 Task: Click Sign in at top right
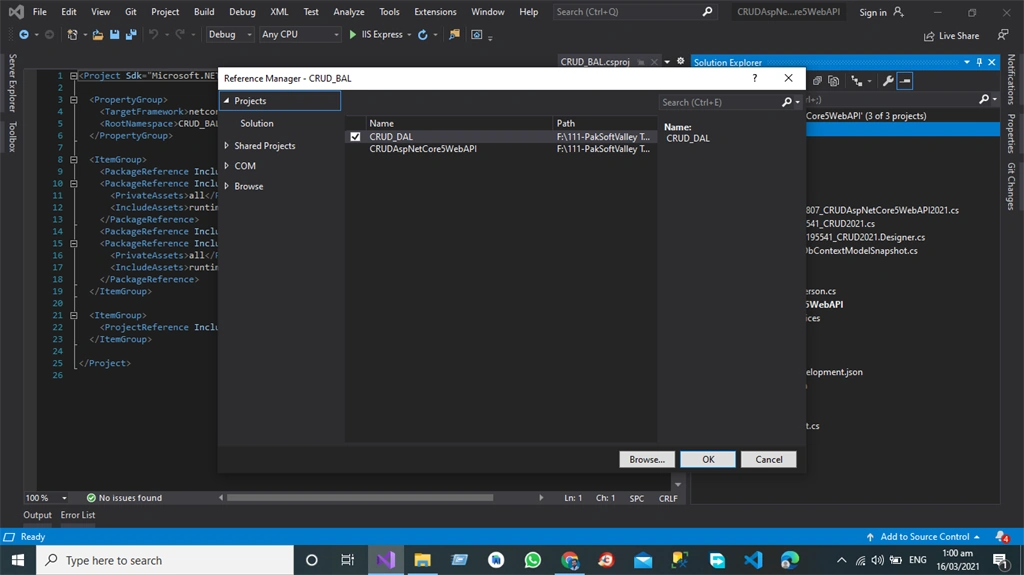click(x=881, y=12)
